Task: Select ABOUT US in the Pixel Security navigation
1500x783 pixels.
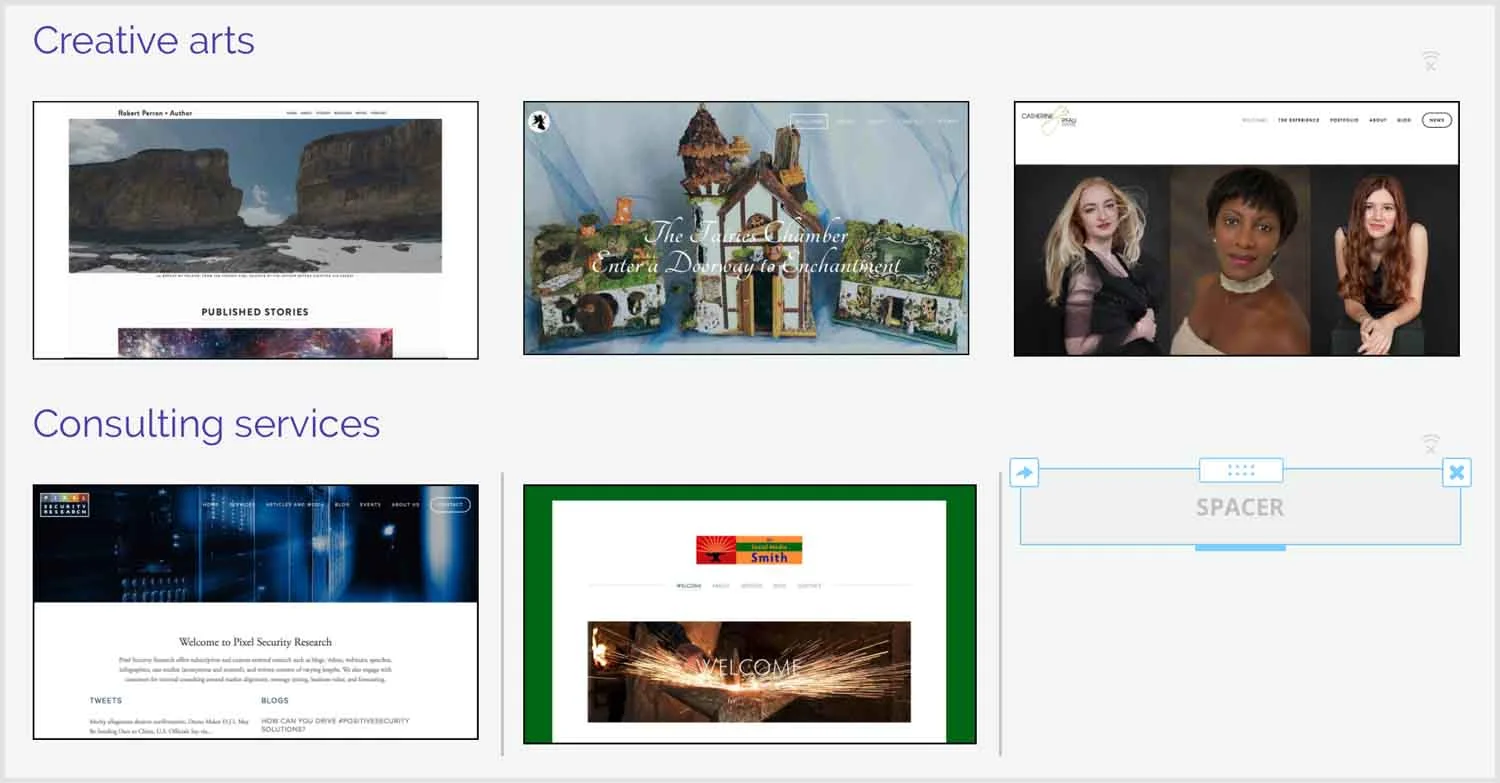Action: pyautogui.click(x=406, y=505)
